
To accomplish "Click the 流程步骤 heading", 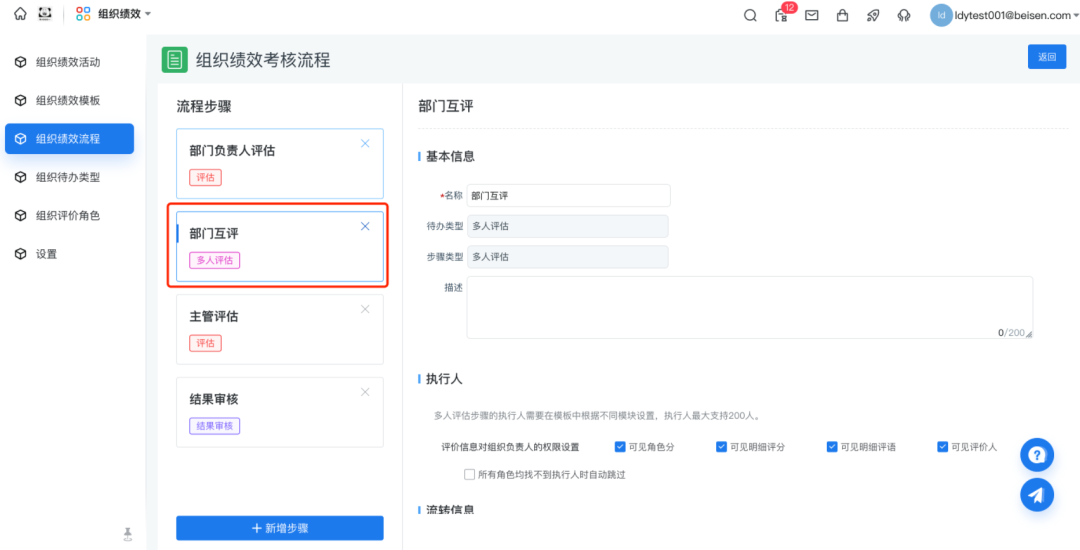I will [x=204, y=106].
